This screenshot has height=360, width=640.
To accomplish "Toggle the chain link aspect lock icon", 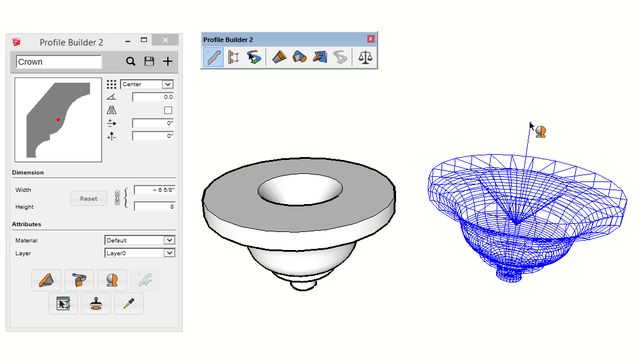I will click(117, 198).
